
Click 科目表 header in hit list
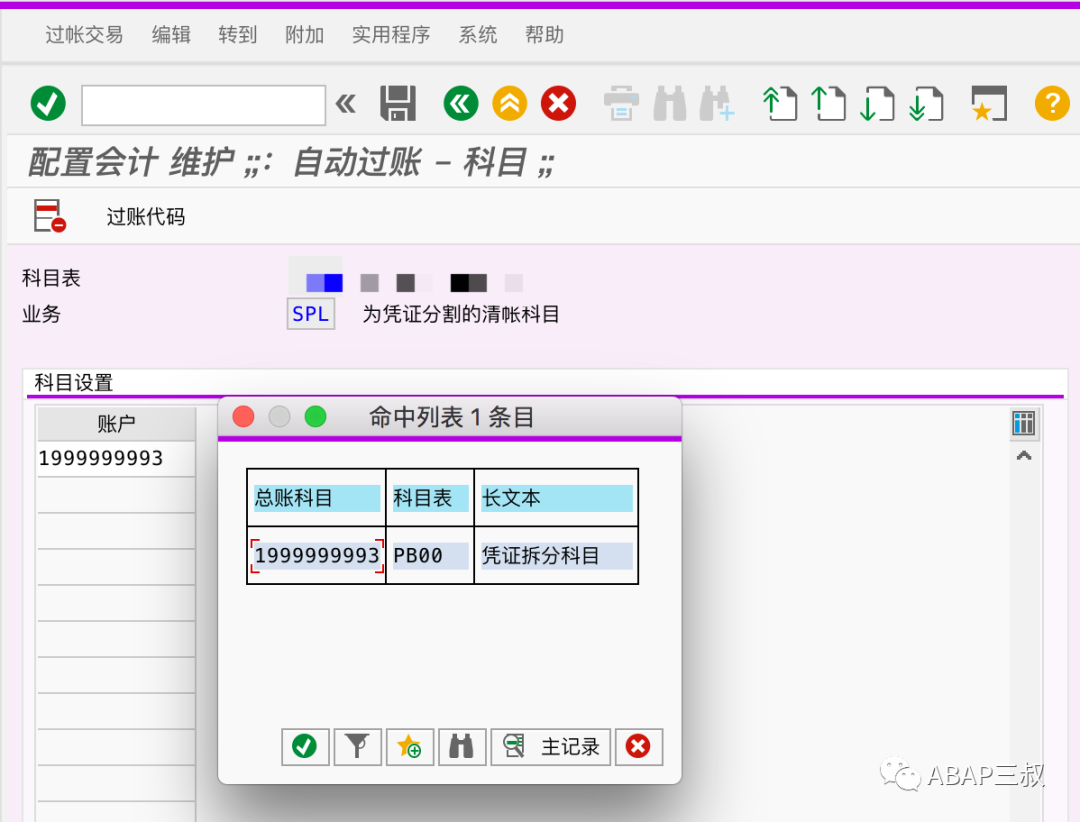pyautogui.click(x=430, y=497)
